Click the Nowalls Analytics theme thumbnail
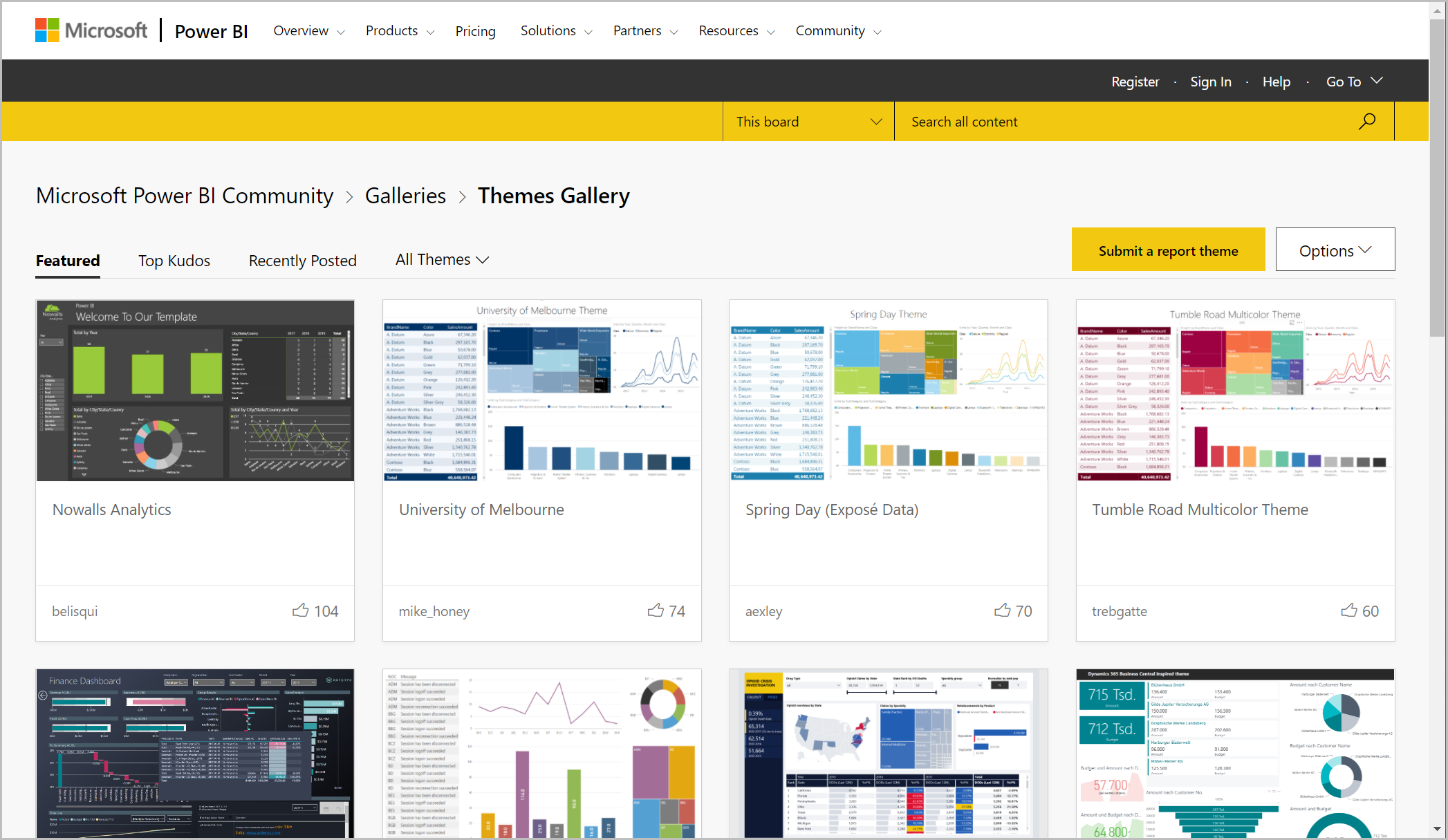The image size is (1448, 840). [195, 389]
